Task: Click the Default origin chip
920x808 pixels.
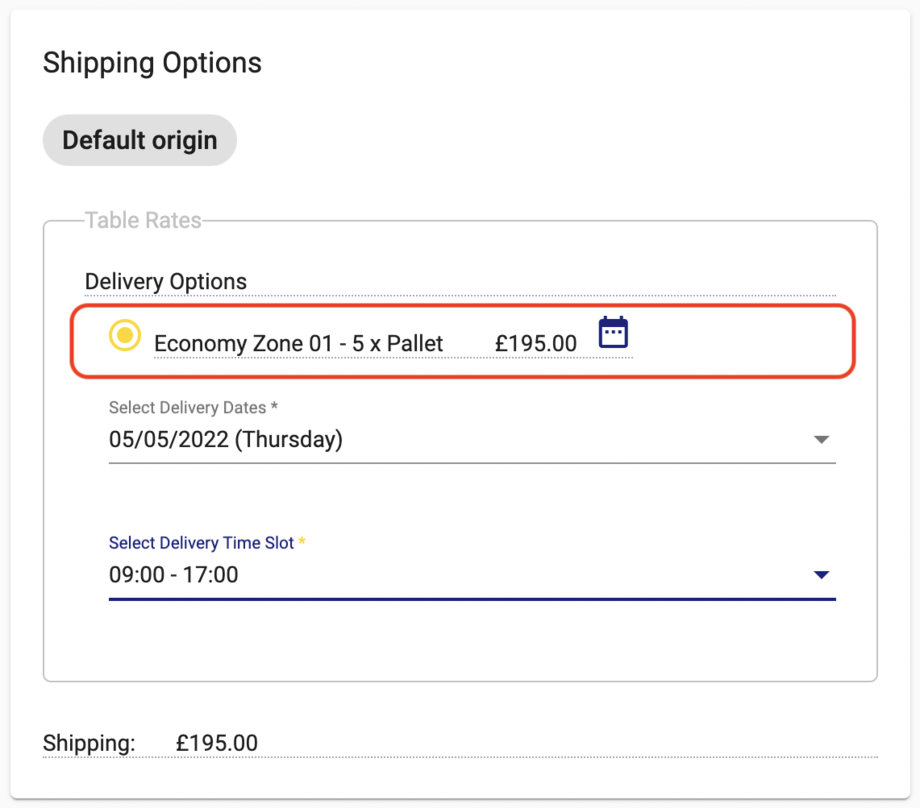Action: pyautogui.click(x=139, y=140)
